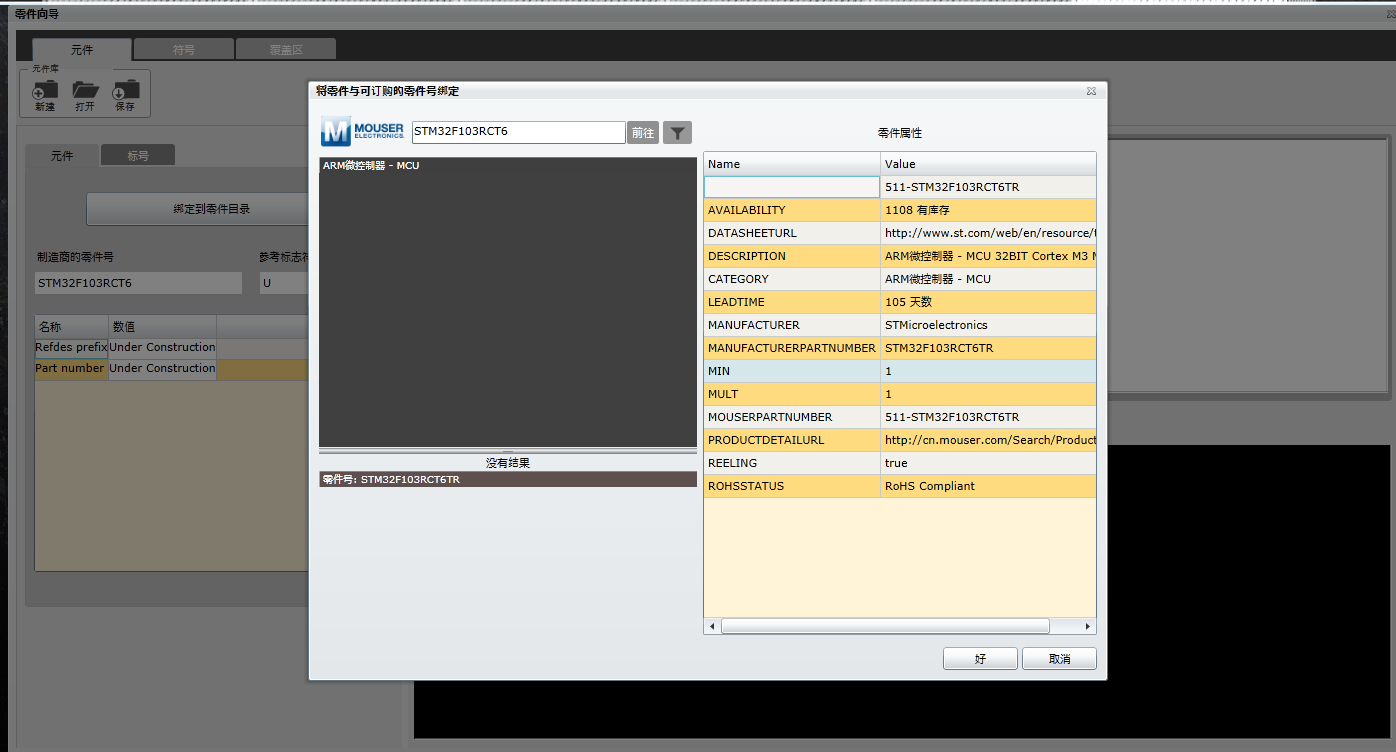1396x752 pixels.
Task: Select the Part number row in background table
Action: pos(172,369)
